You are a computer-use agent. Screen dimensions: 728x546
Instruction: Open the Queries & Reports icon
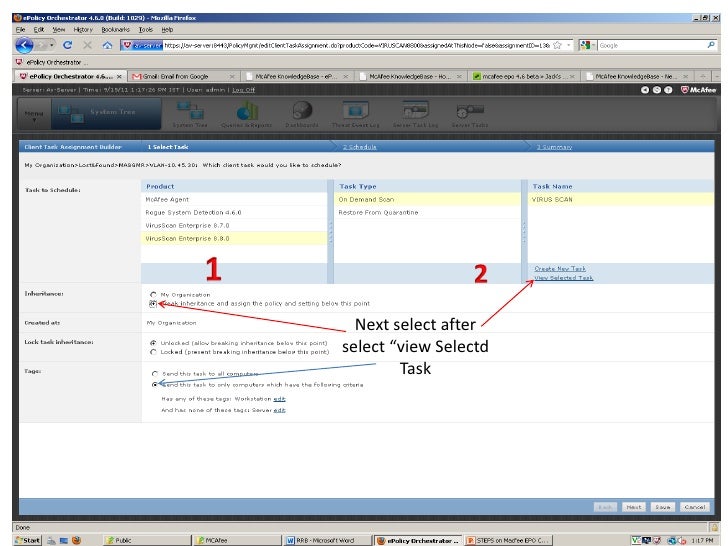[246, 115]
